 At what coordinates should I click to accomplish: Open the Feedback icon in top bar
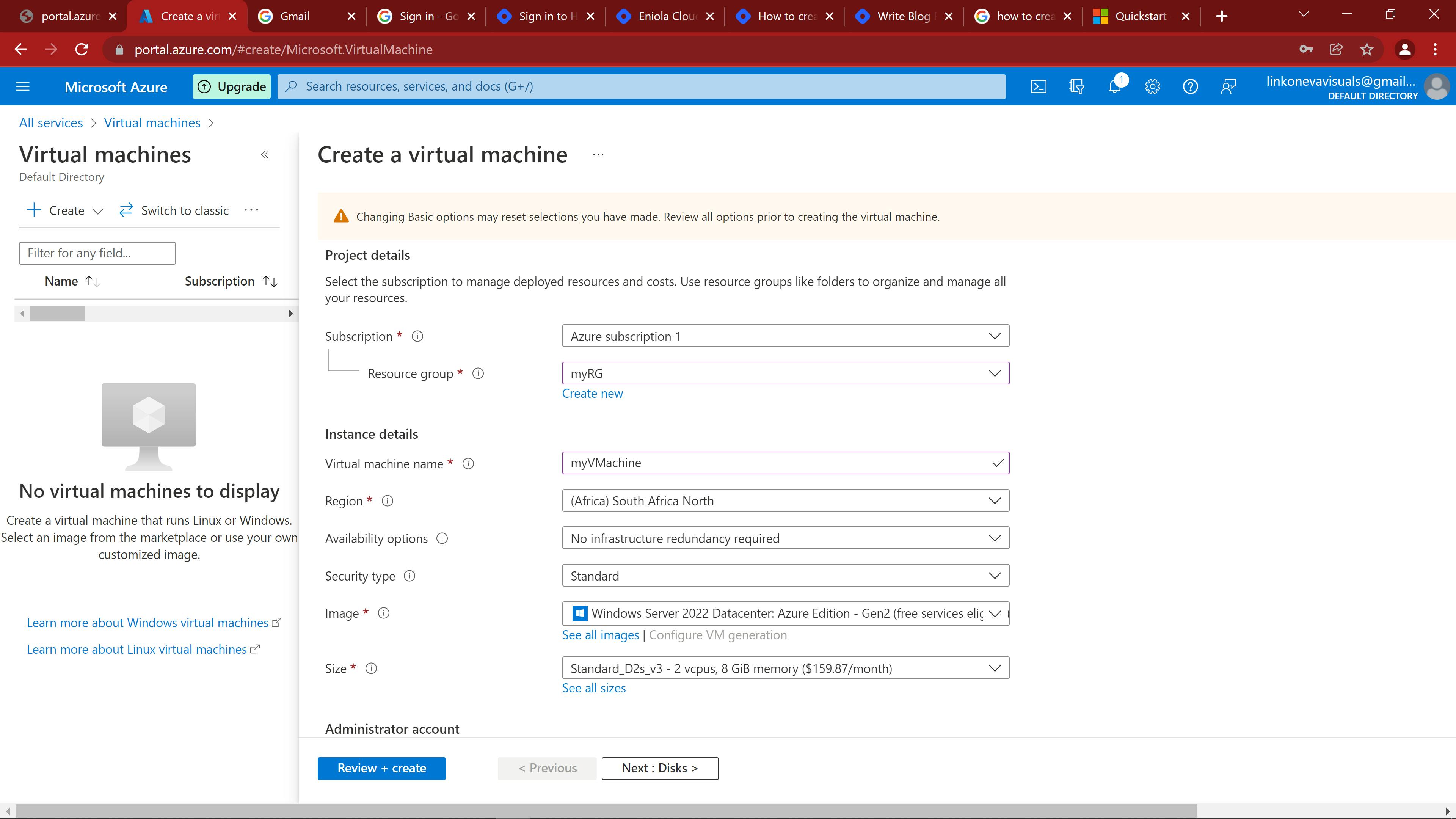1228,86
